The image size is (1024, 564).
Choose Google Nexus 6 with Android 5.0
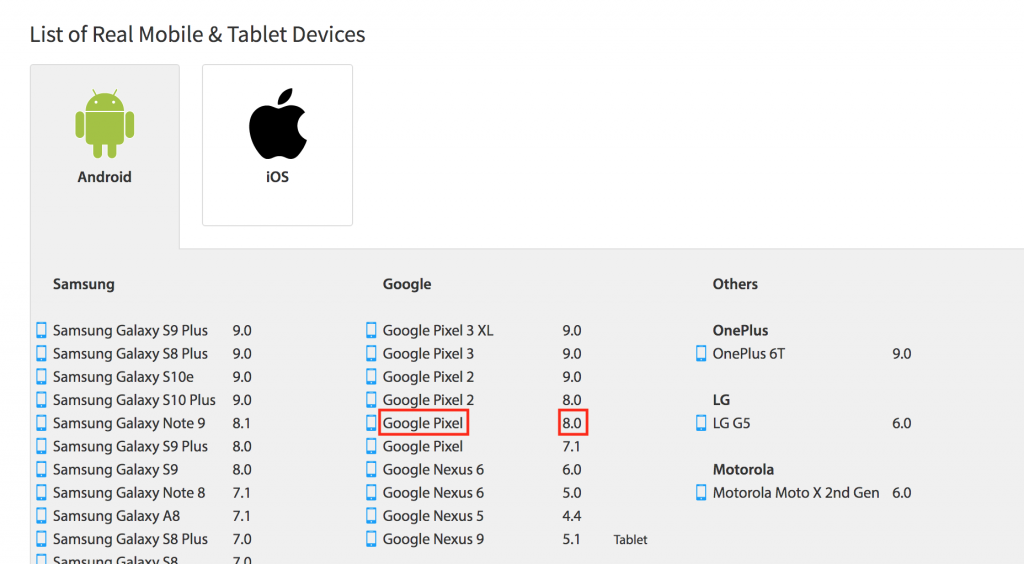[x=433, y=493]
